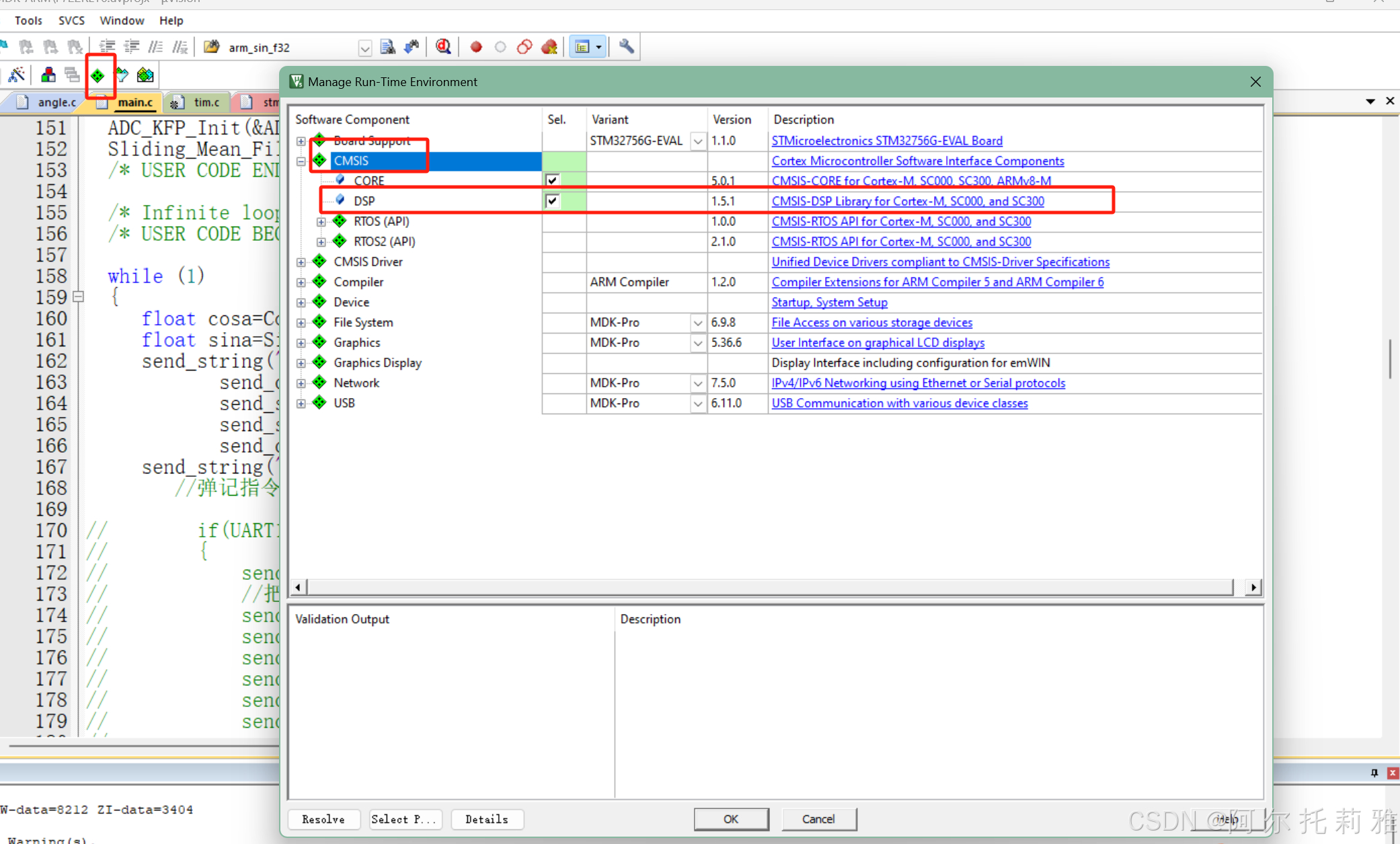Collapse the CMSIS tree node
This screenshot has width=1400, height=844.
301,161
